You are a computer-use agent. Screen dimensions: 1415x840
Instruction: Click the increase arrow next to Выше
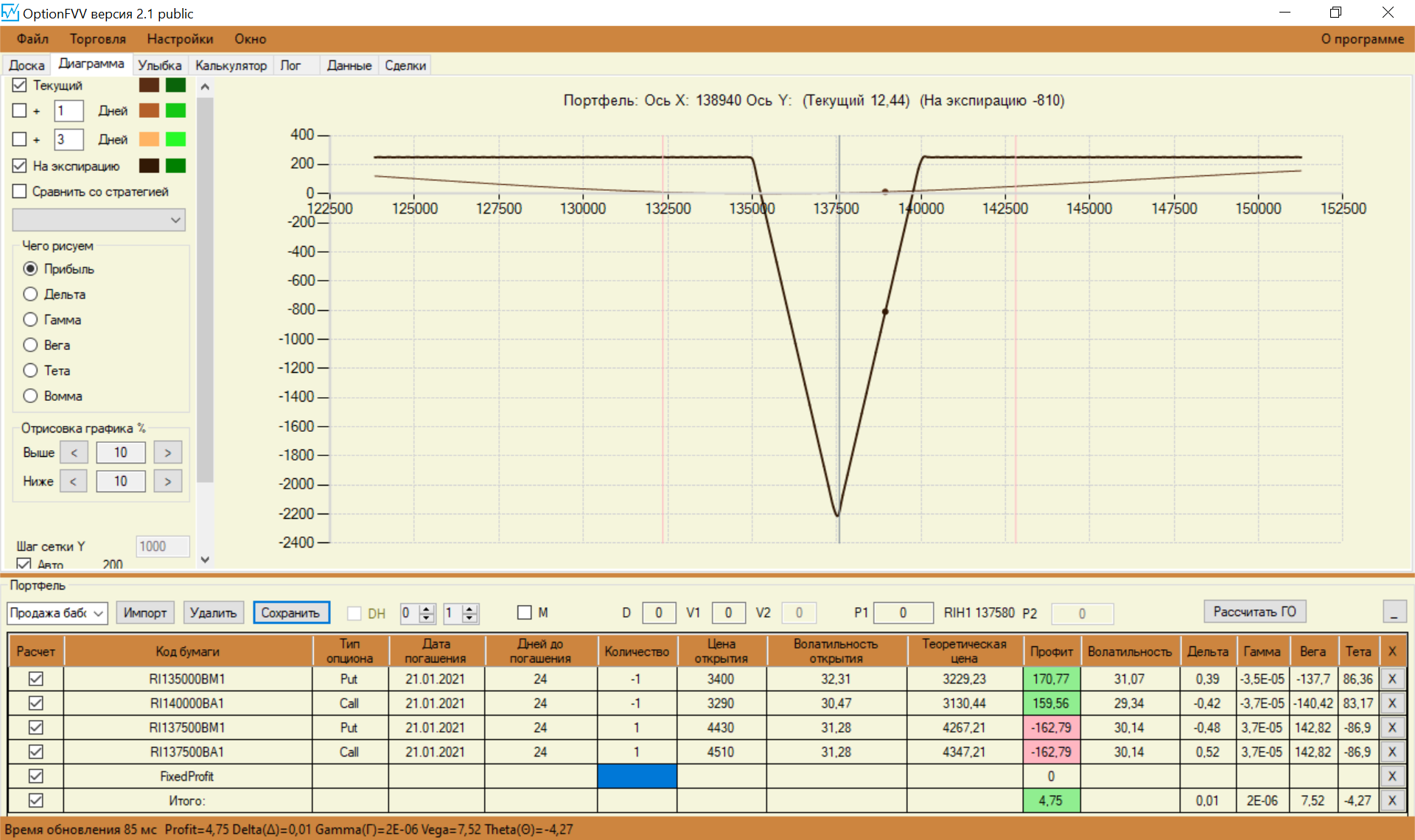coord(167,452)
